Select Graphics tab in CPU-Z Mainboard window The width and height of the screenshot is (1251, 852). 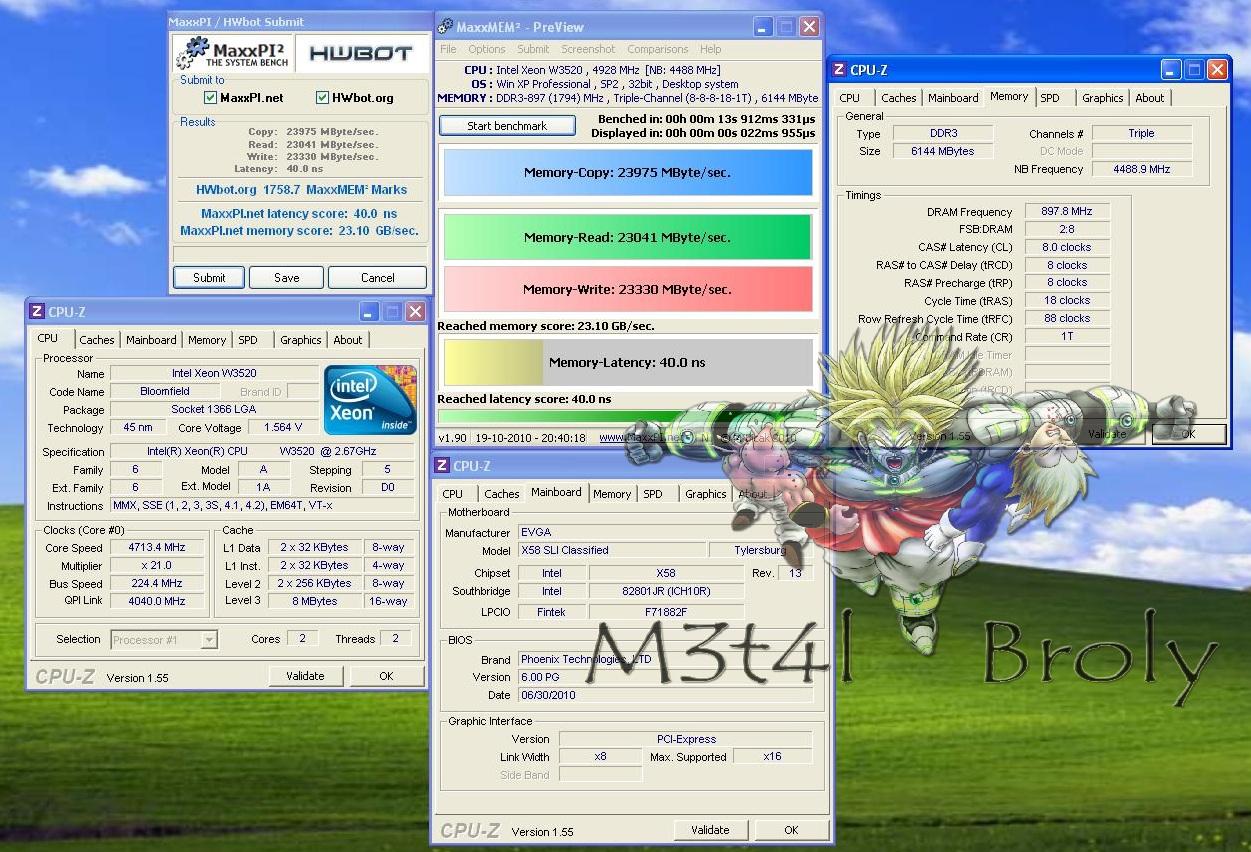(x=705, y=494)
